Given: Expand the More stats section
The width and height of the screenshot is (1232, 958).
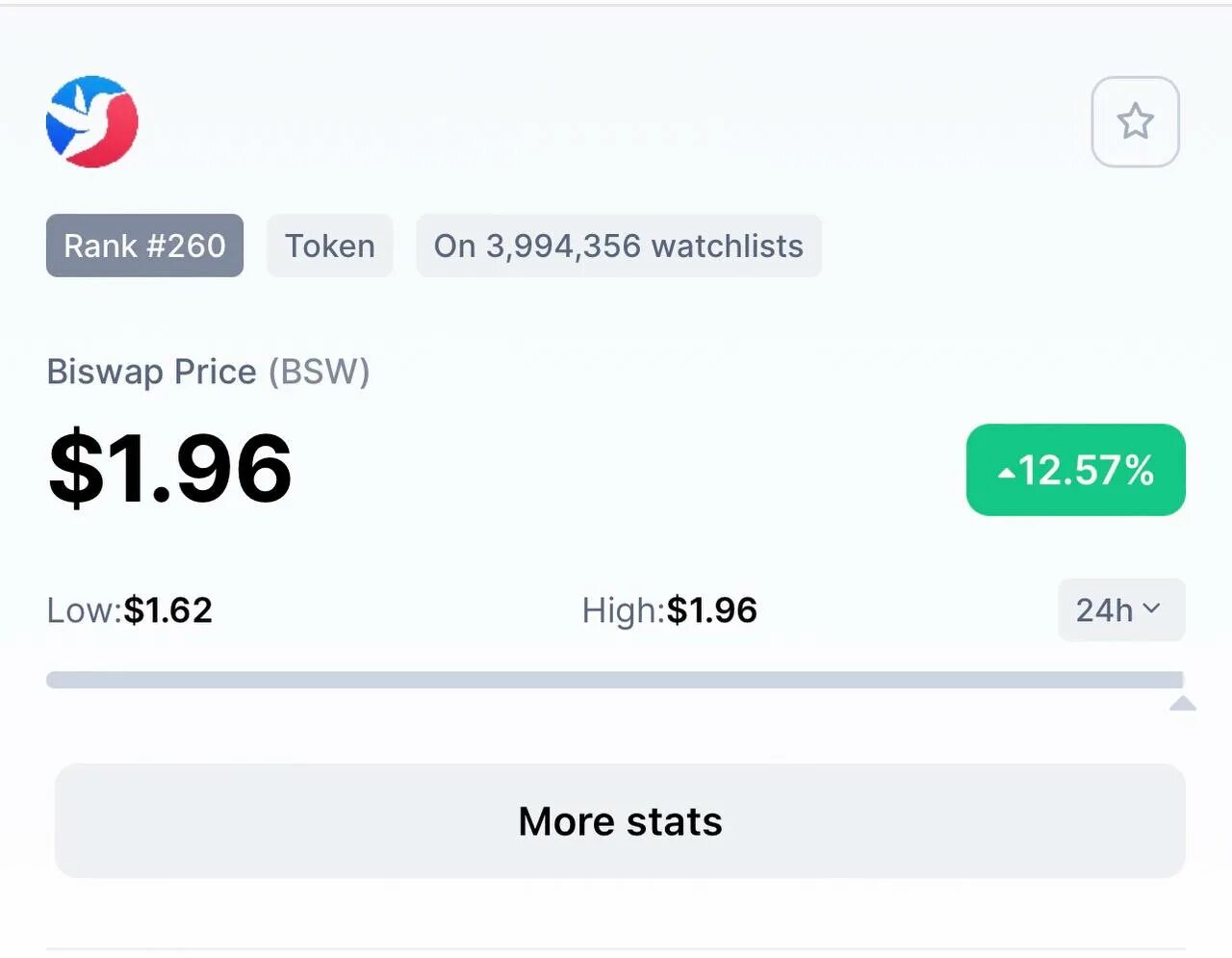Looking at the screenshot, I should pyautogui.click(x=620, y=821).
